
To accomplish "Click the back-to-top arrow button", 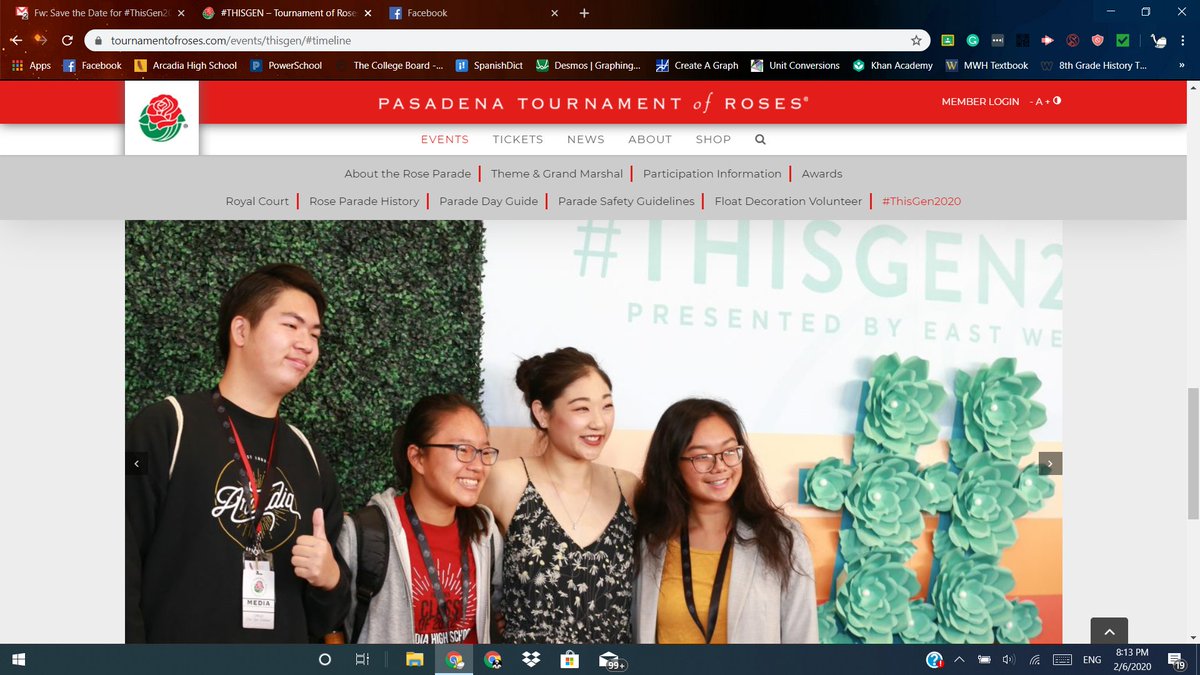I will point(1109,631).
